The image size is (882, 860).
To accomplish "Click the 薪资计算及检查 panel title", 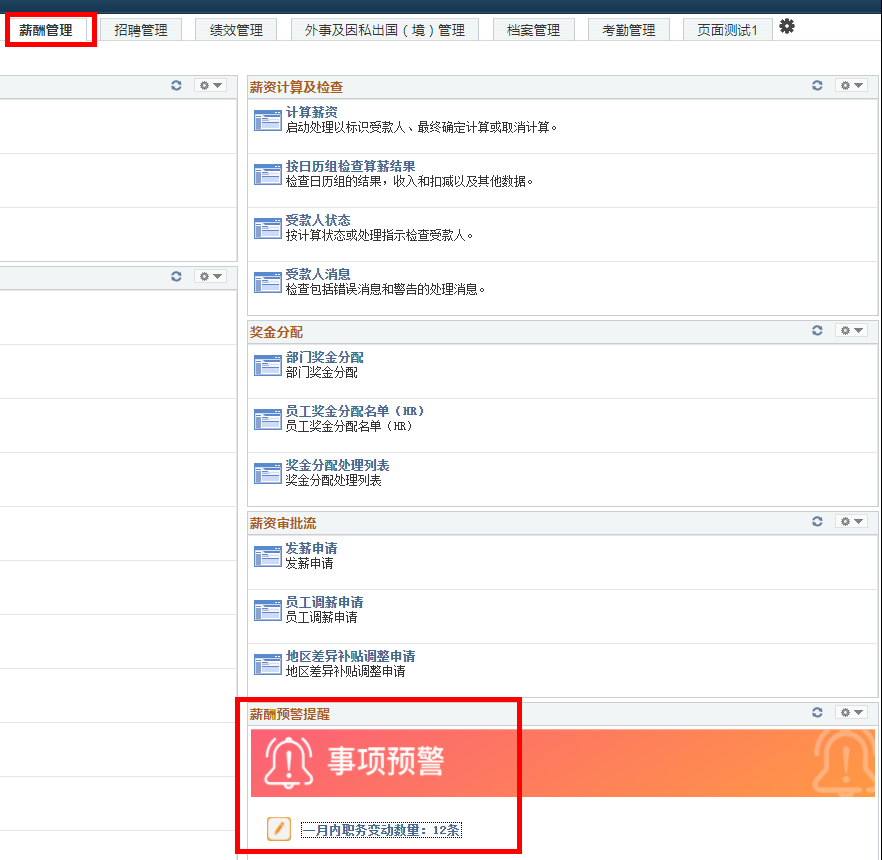I will (296, 87).
